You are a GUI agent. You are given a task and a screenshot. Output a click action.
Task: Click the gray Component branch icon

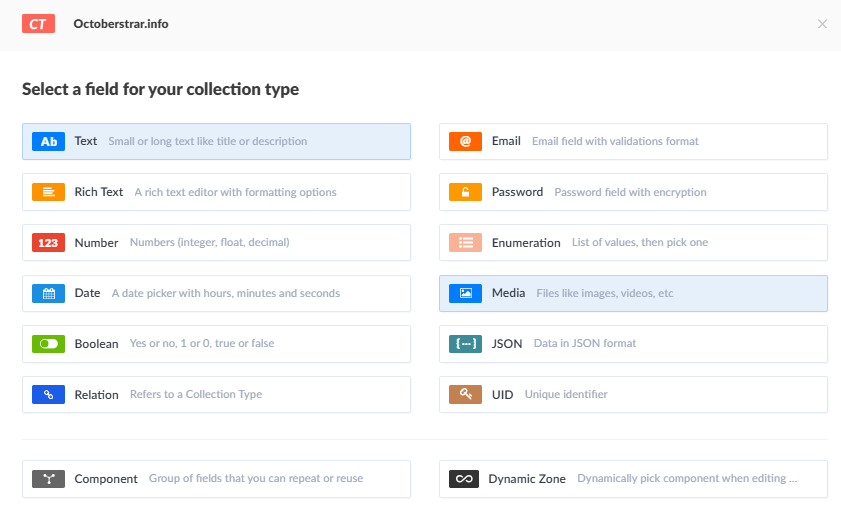(x=48, y=479)
